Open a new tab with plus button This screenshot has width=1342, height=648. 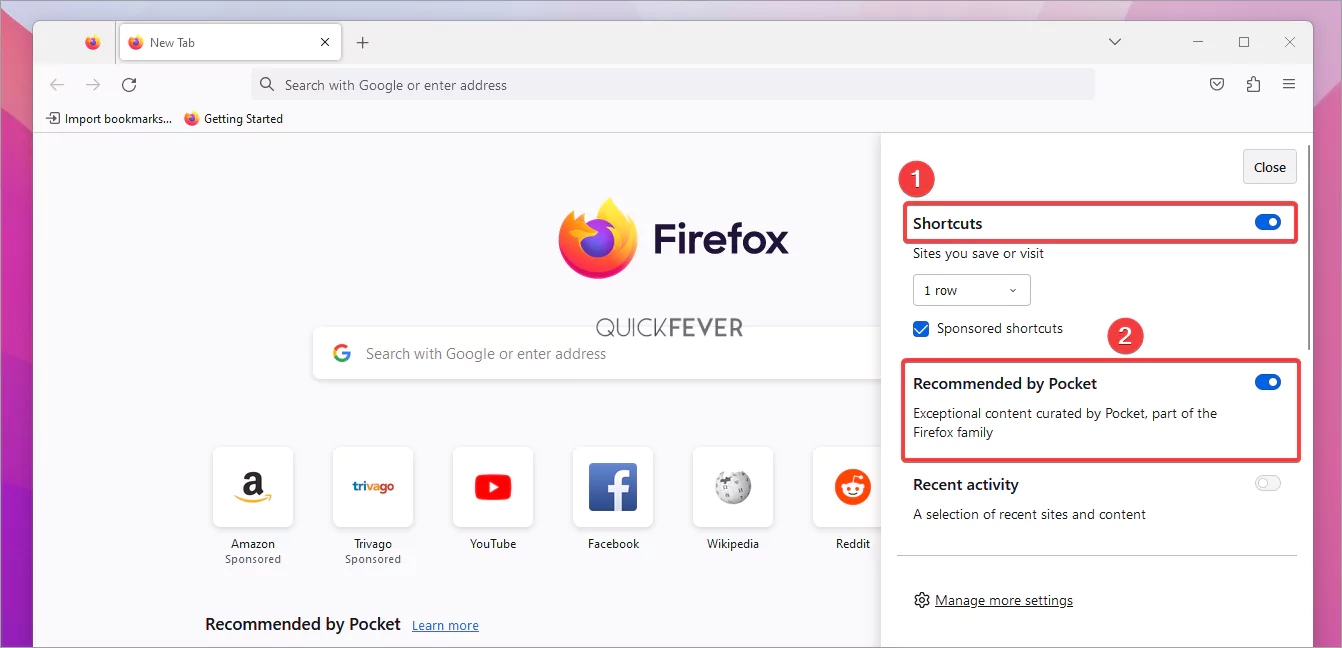pos(363,42)
